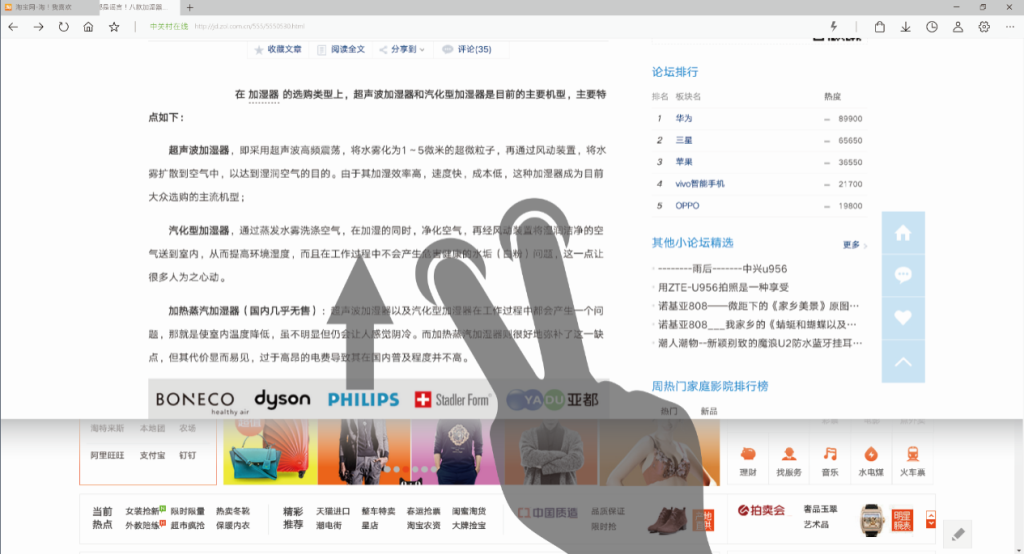
Task: Open the 女装抢新 link
Action: [144, 511]
